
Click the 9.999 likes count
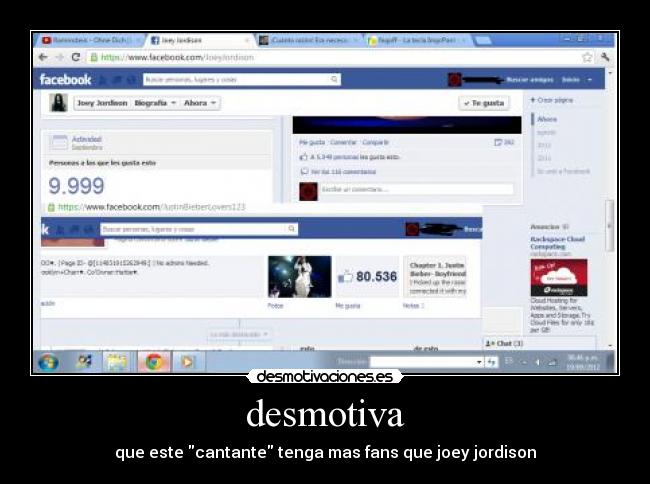(76, 186)
